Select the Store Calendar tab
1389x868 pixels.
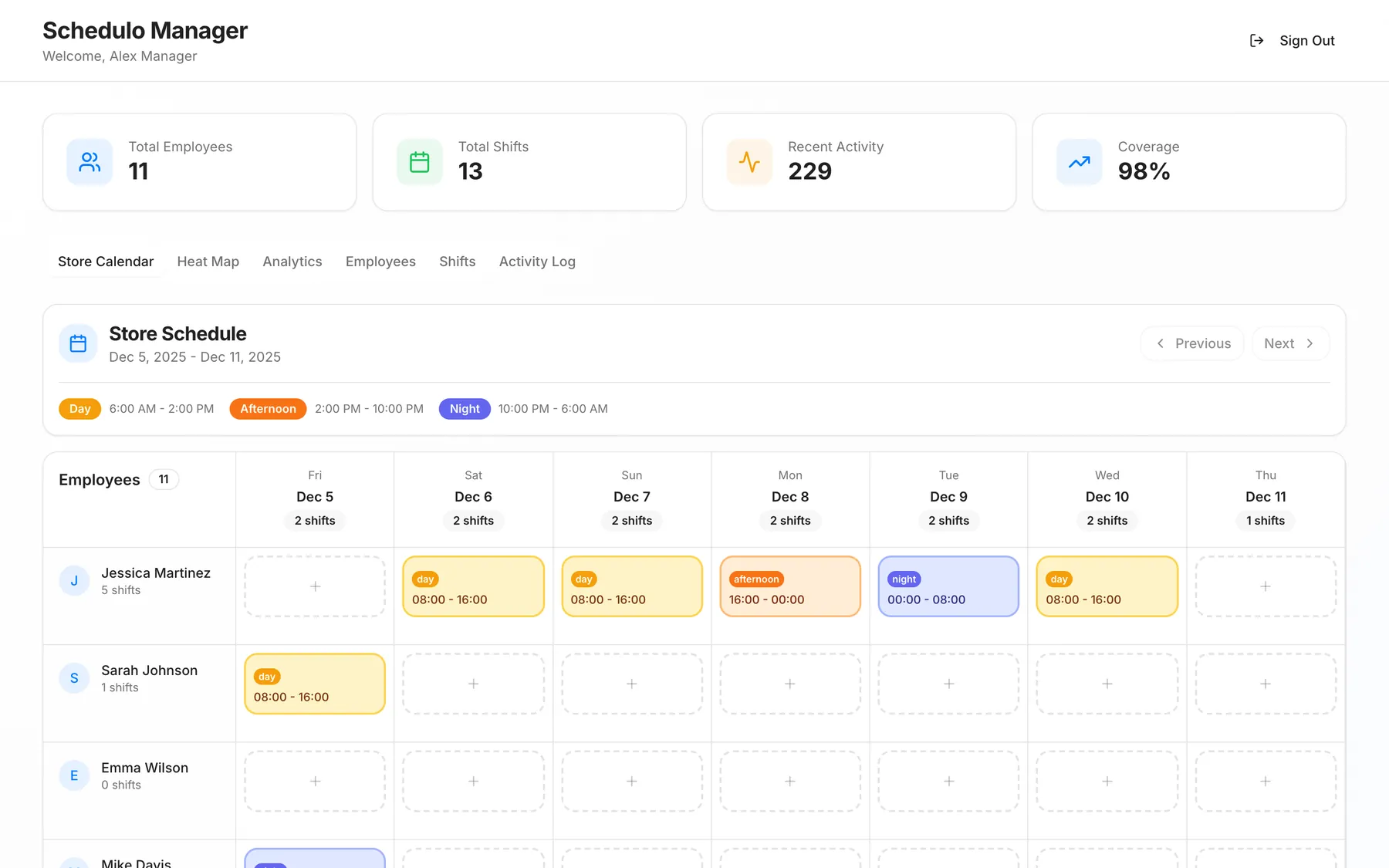[106, 262]
